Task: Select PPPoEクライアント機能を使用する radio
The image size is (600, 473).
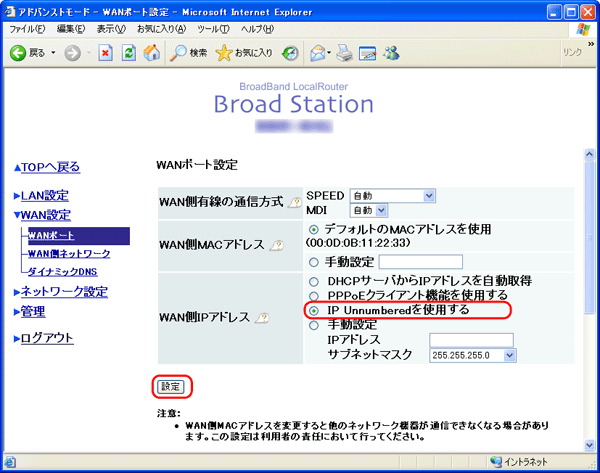Action: pyautogui.click(x=313, y=296)
